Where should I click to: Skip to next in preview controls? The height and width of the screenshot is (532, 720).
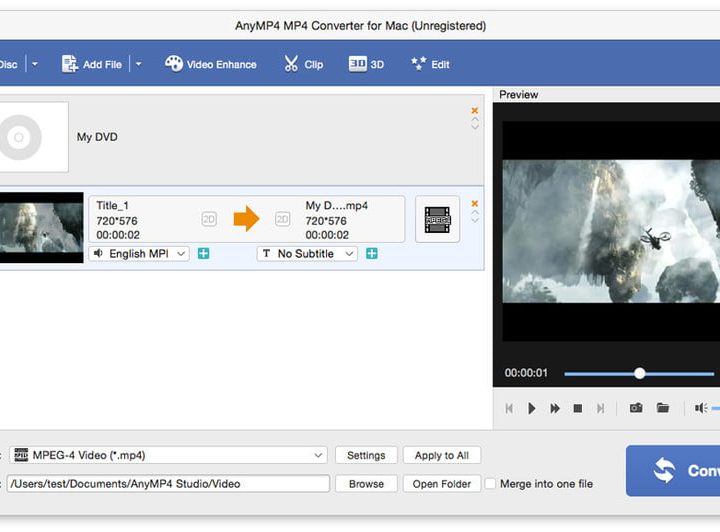point(601,408)
